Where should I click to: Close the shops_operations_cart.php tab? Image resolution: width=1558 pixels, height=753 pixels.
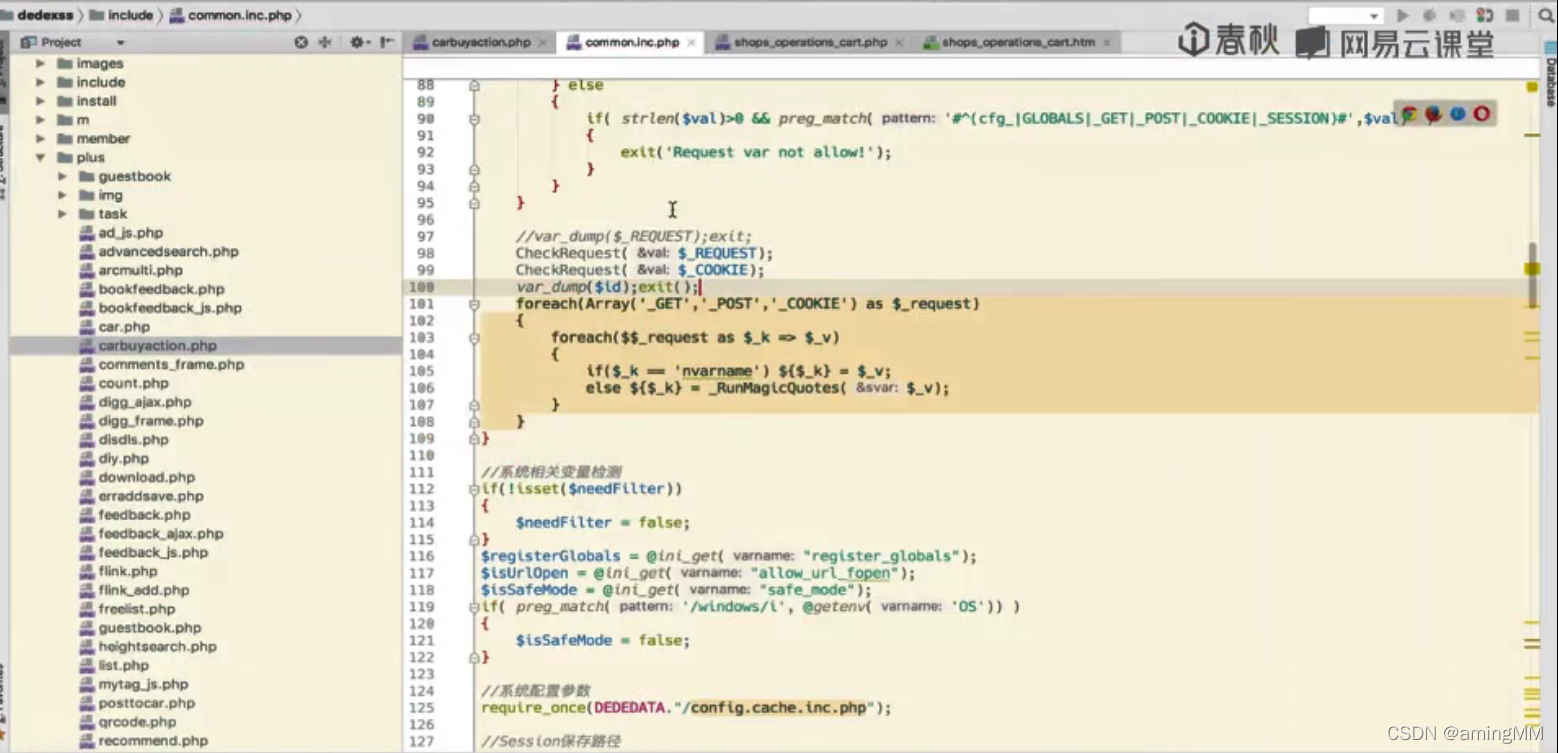click(899, 43)
